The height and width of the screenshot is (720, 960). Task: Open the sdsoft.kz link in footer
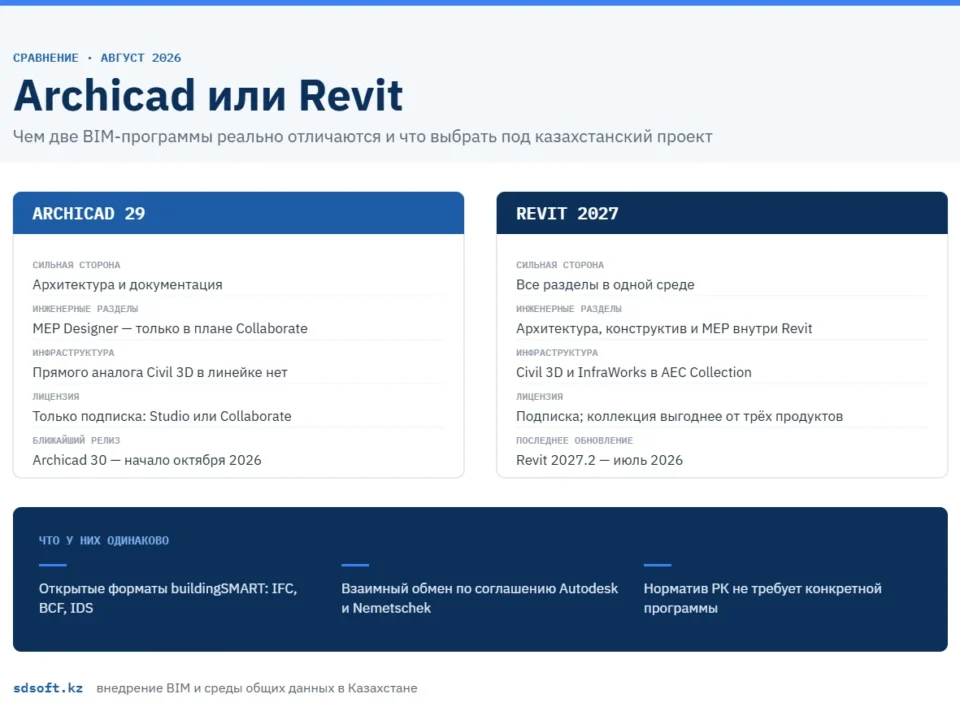[48, 688]
